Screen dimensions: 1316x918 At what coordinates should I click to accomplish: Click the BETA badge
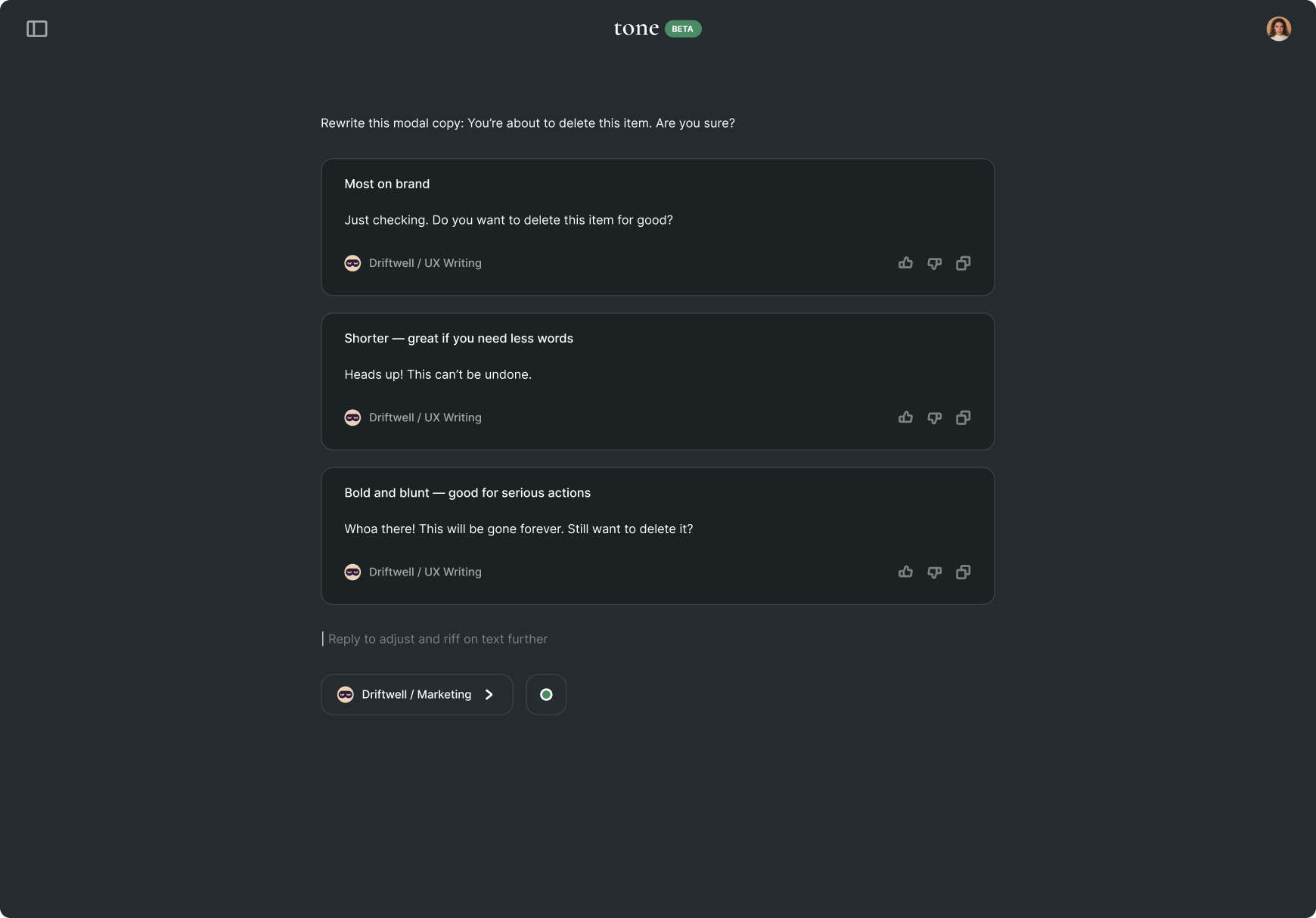point(683,29)
